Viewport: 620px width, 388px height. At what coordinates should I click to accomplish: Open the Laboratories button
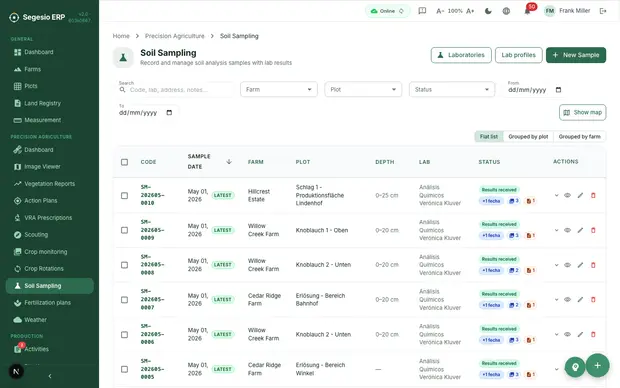click(x=461, y=55)
